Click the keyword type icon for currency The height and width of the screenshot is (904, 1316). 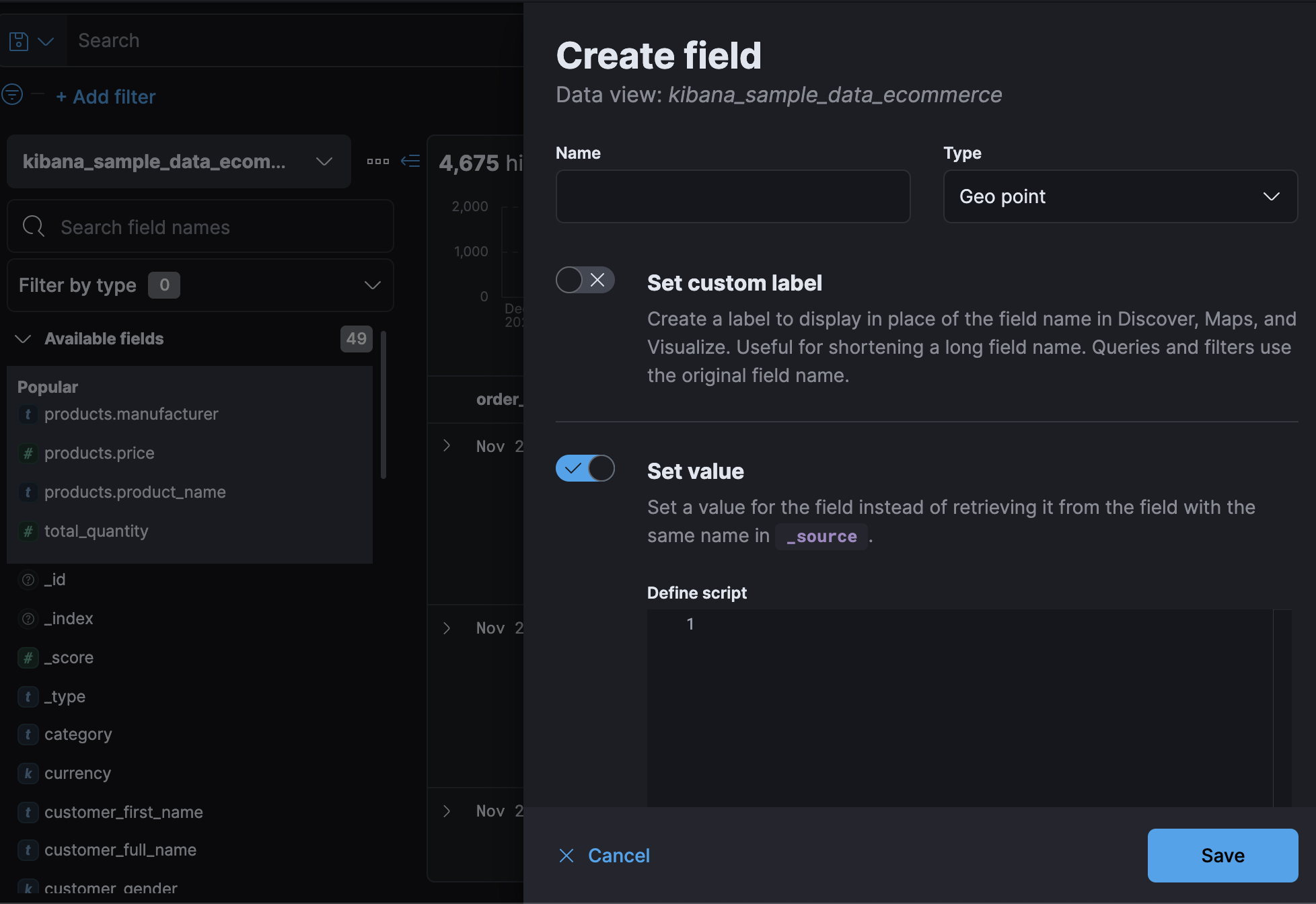coord(28,774)
